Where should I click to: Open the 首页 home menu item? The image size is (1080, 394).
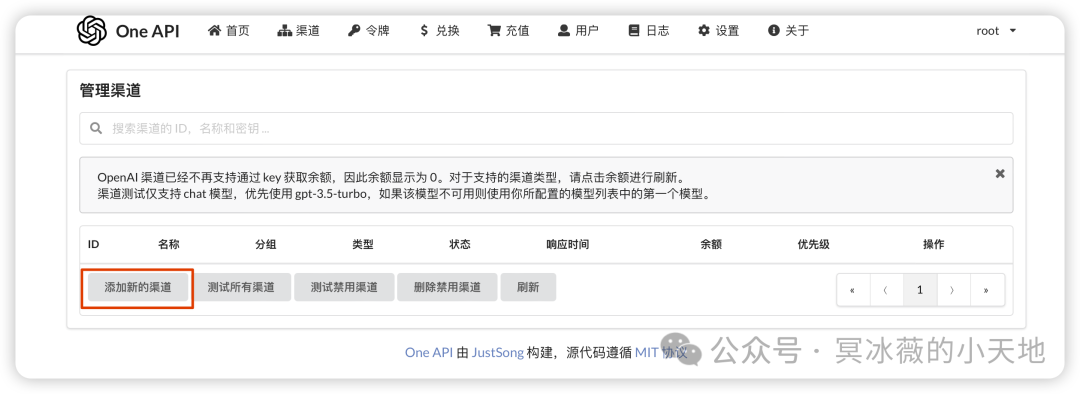229,30
